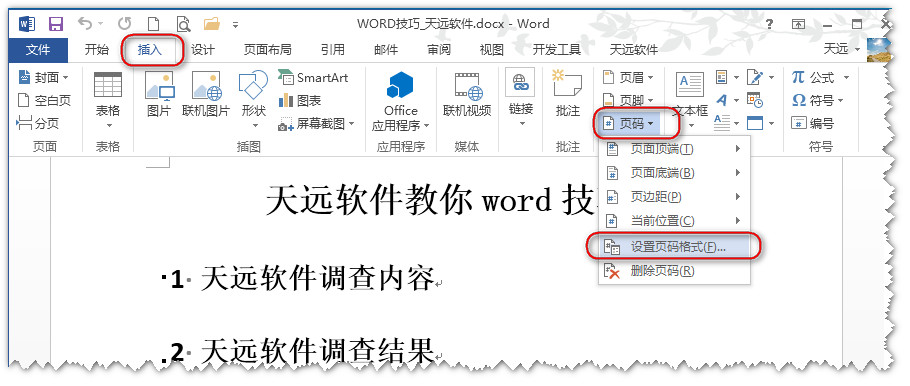This screenshot has width=910, height=386.
Task: Open the 页脚 footer dropdown
Action: [x=629, y=100]
